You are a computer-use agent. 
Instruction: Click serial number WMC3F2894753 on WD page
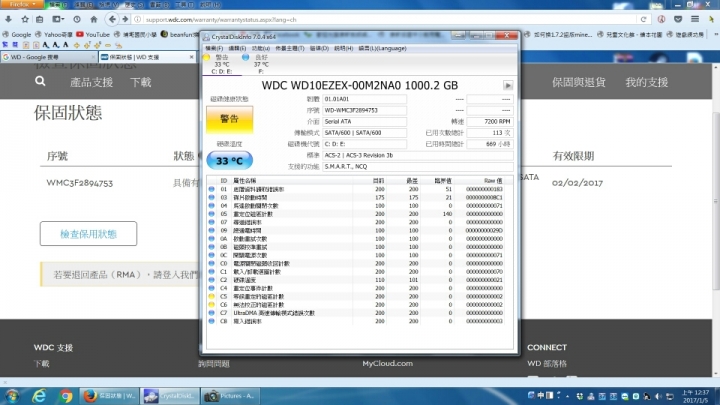pos(79,183)
